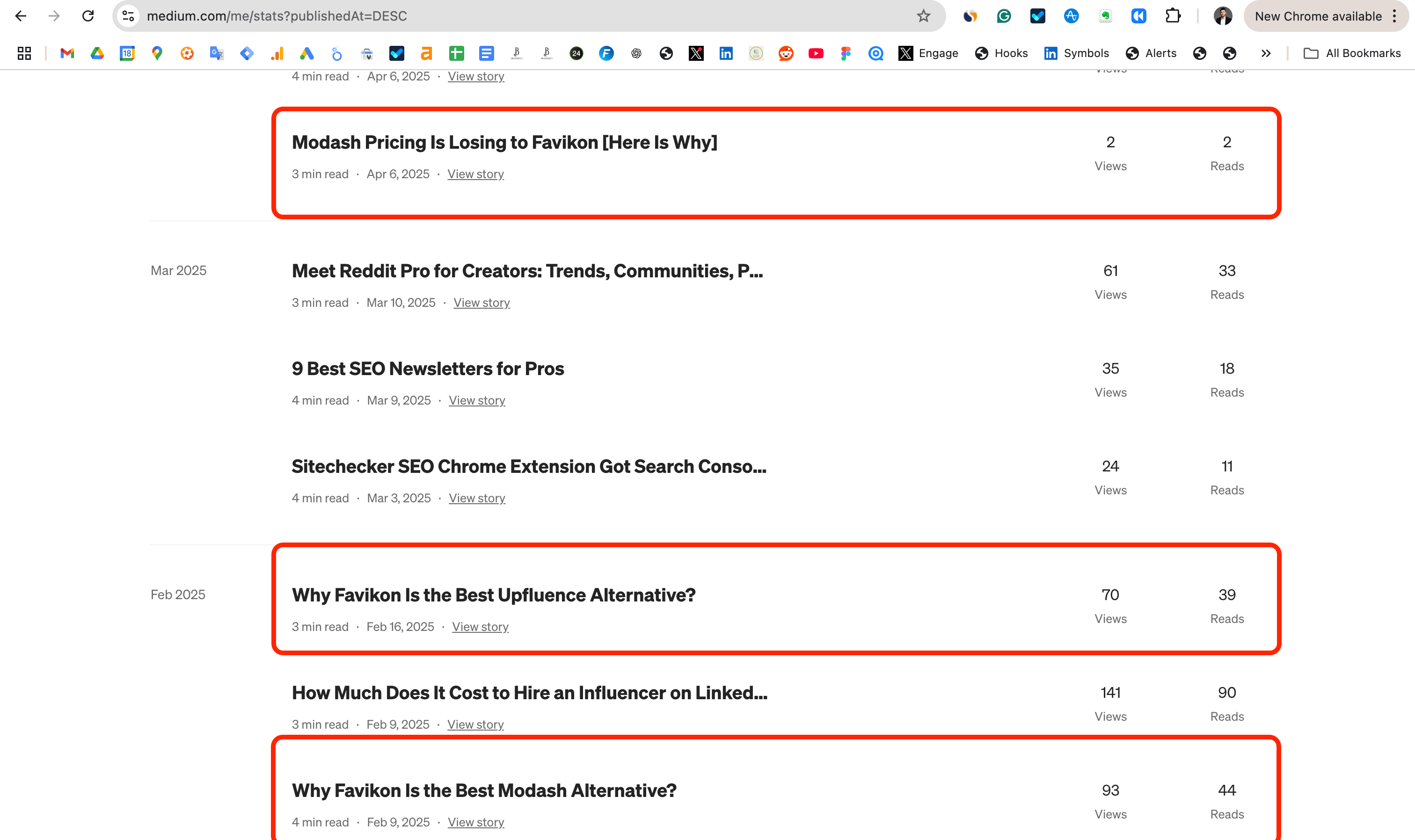Open the Reddit bookmark
The width and height of the screenshot is (1415, 840).
786,53
